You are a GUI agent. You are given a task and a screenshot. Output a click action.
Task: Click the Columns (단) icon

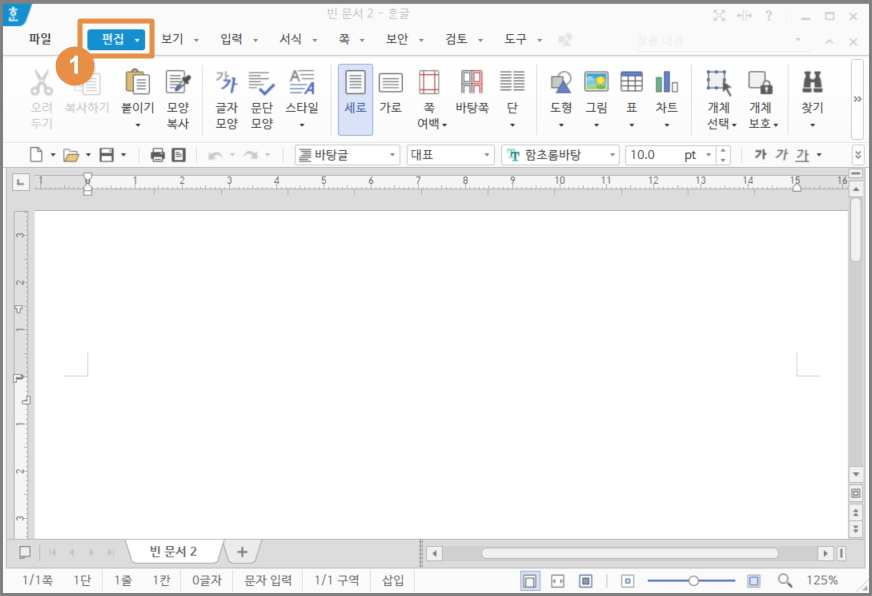(x=512, y=81)
